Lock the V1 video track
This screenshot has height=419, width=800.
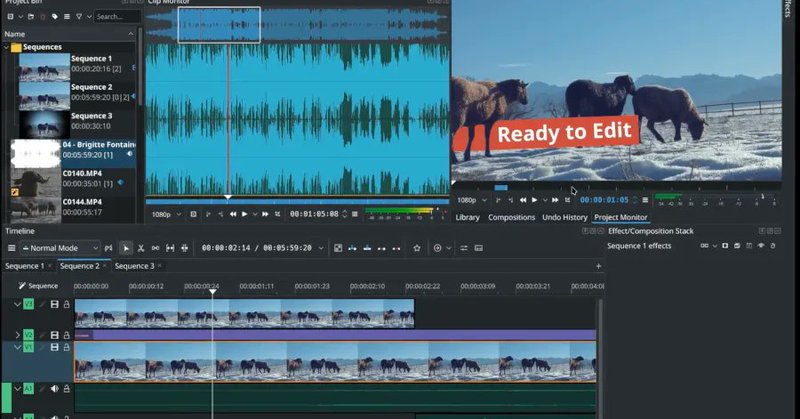(x=66, y=347)
